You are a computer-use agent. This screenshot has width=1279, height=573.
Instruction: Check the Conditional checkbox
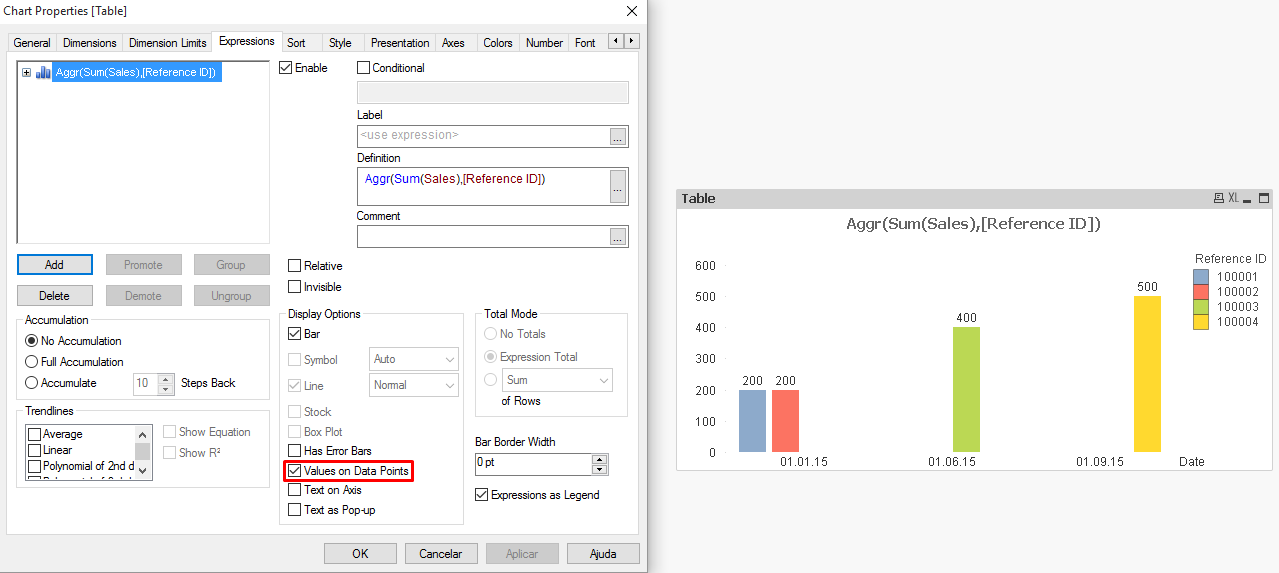[x=363, y=68]
